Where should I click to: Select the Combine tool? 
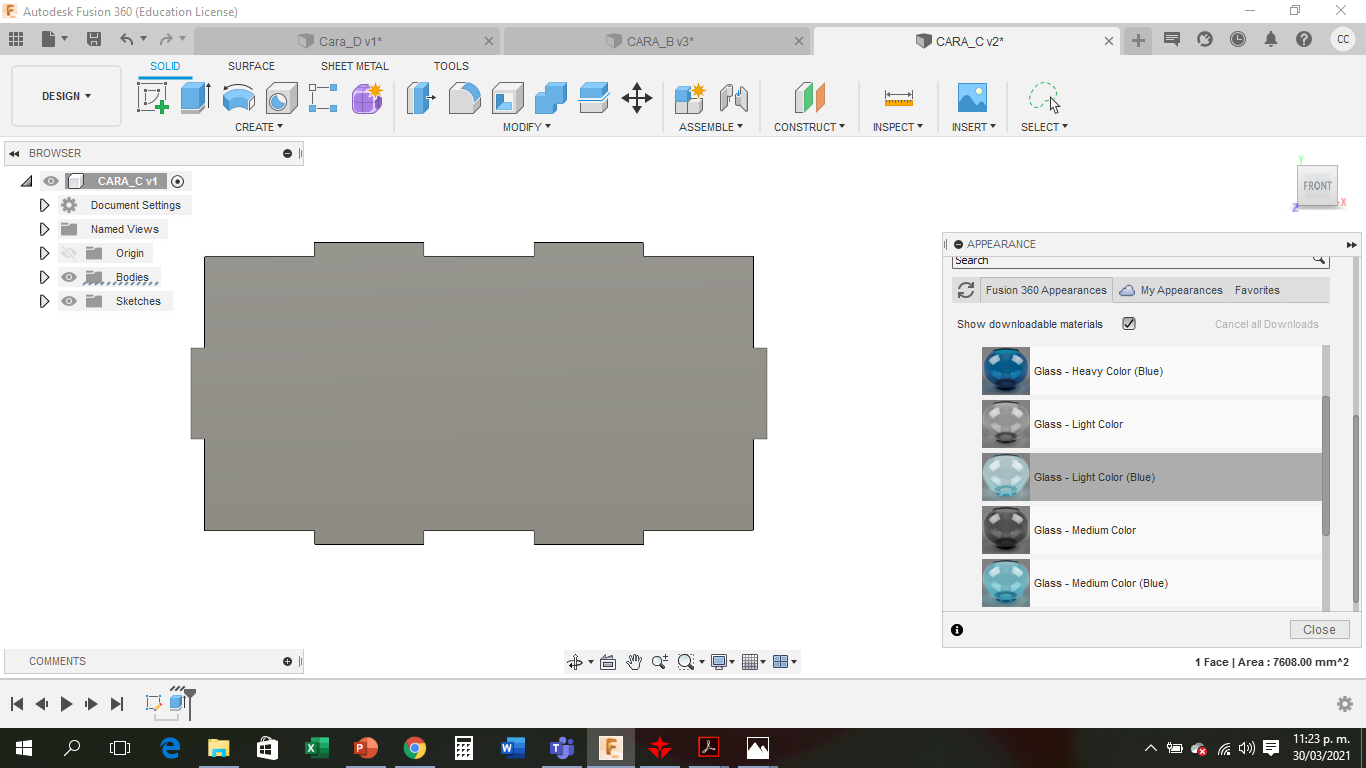(x=551, y=97)
